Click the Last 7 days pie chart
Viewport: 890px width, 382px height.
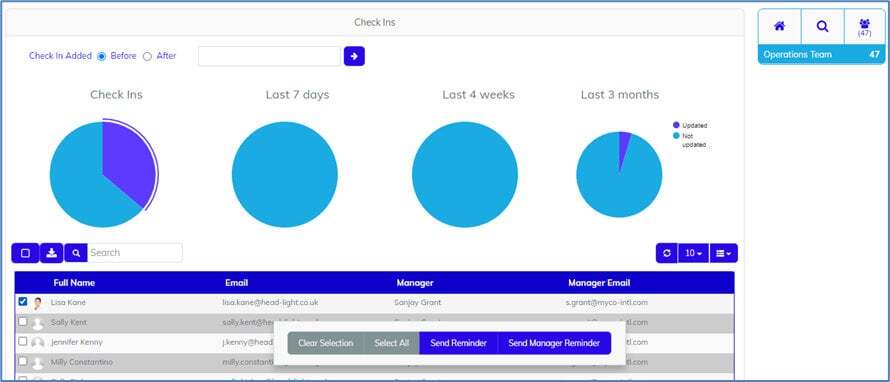(x=285, y=174)
